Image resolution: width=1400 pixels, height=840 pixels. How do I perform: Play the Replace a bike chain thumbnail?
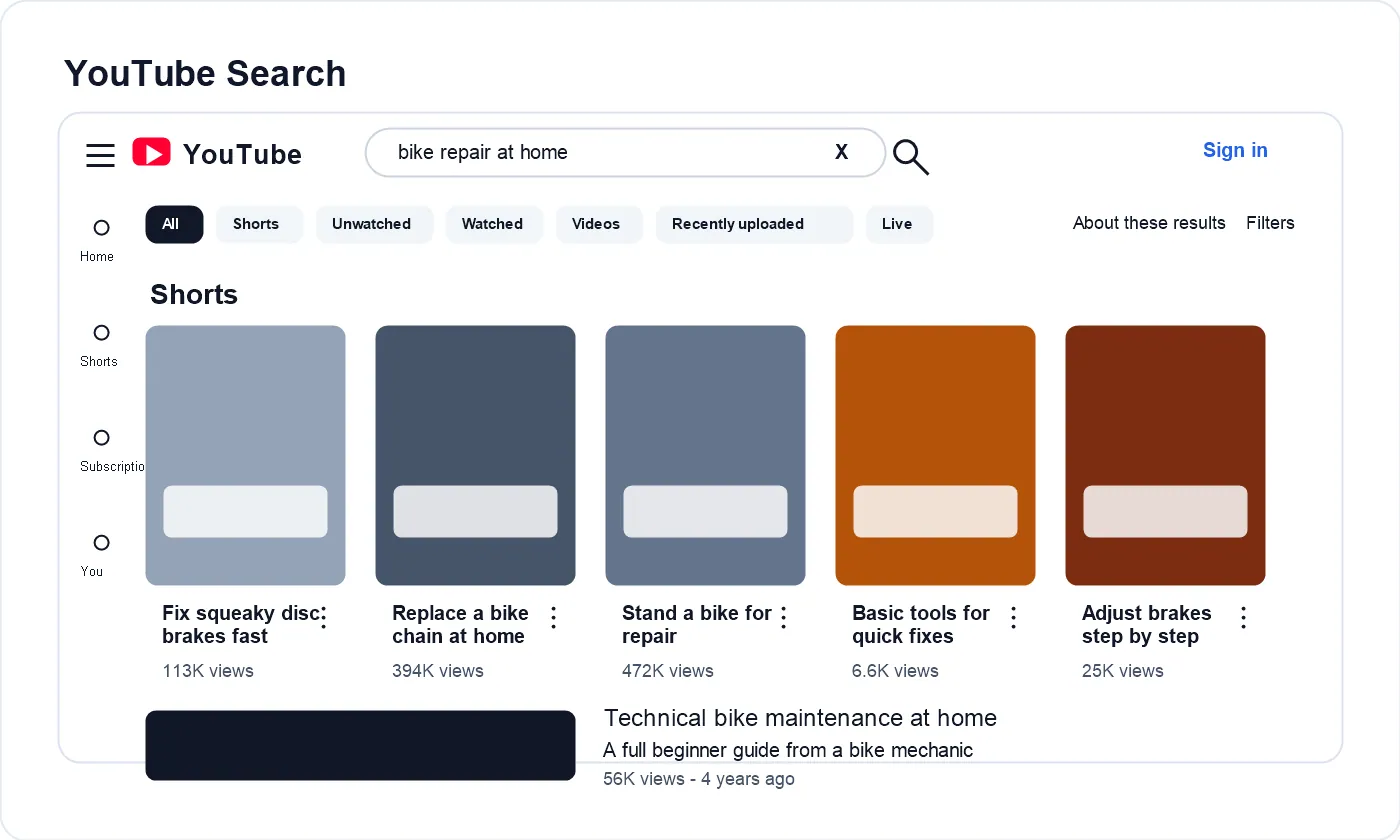[475, 455]
